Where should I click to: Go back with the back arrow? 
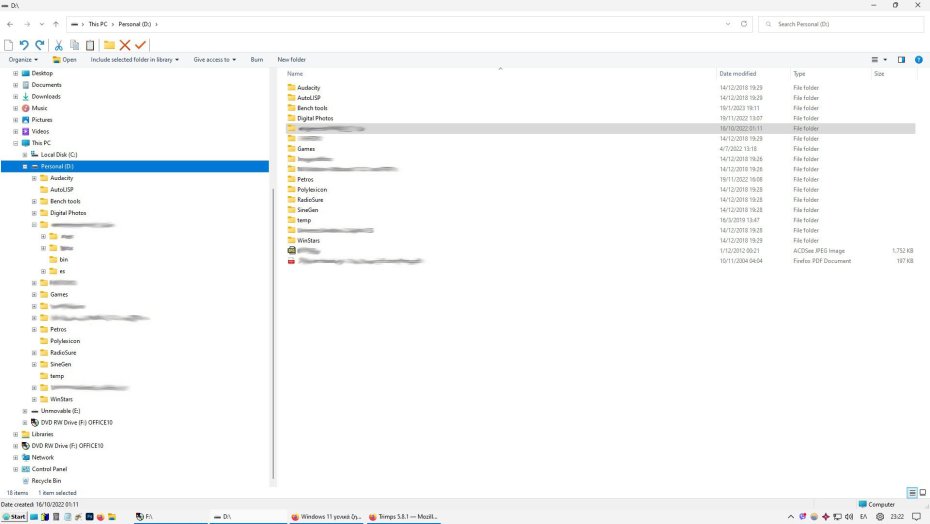[10, 24]
